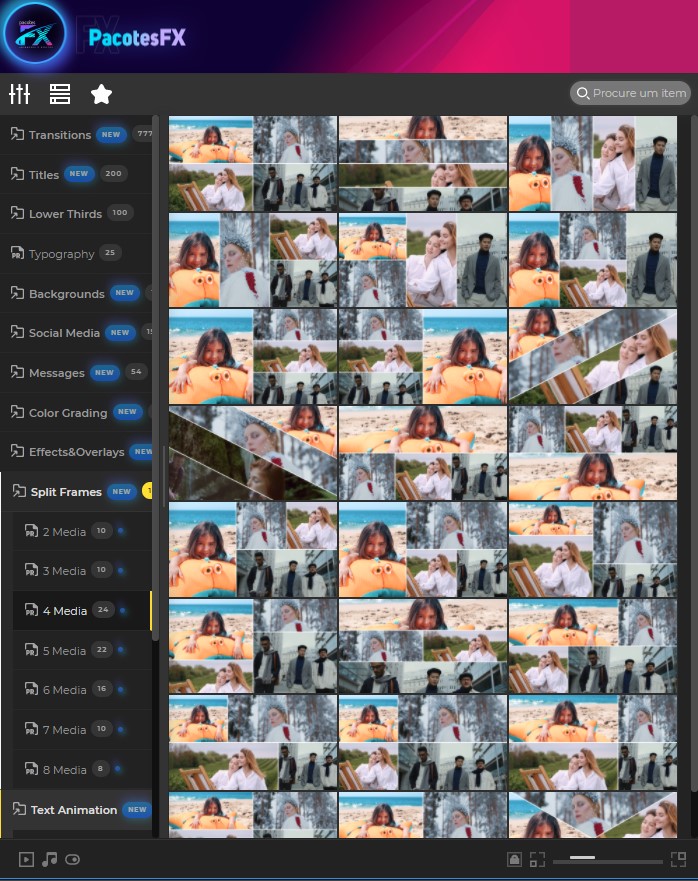Open the Lower Thirds category

(65, 214)
